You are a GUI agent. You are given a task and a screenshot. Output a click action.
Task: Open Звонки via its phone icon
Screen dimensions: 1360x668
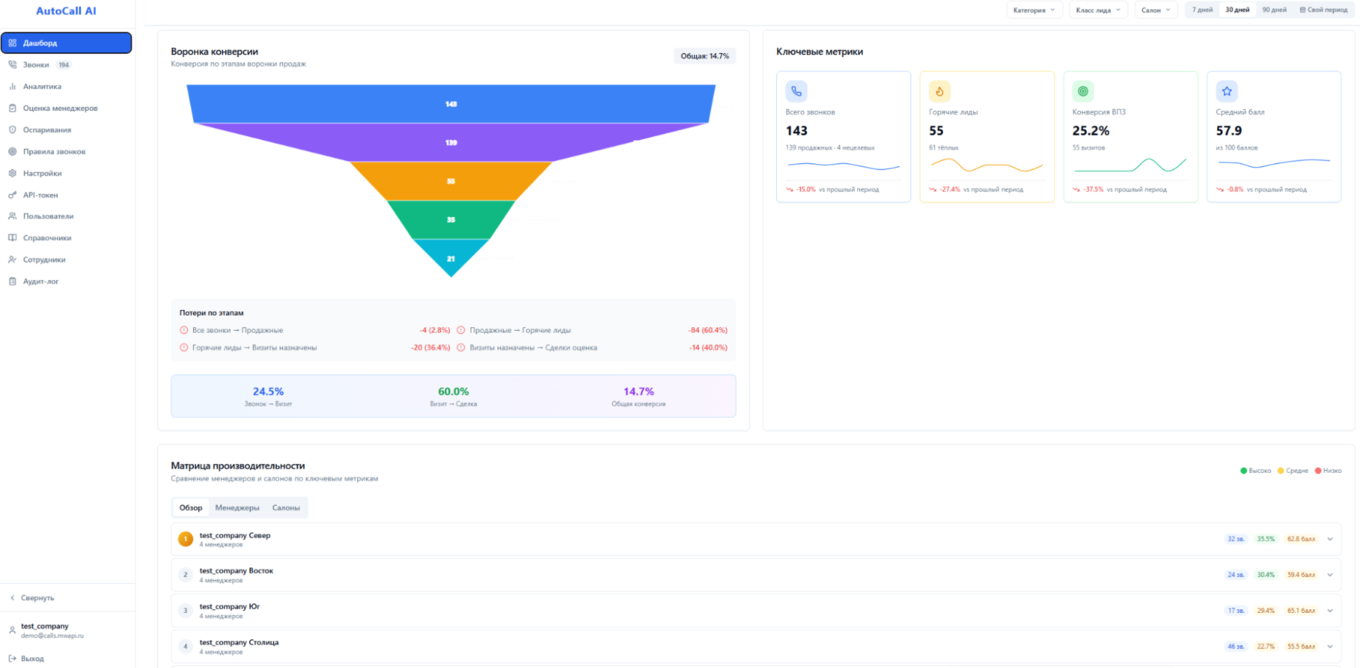pos(12,65)
